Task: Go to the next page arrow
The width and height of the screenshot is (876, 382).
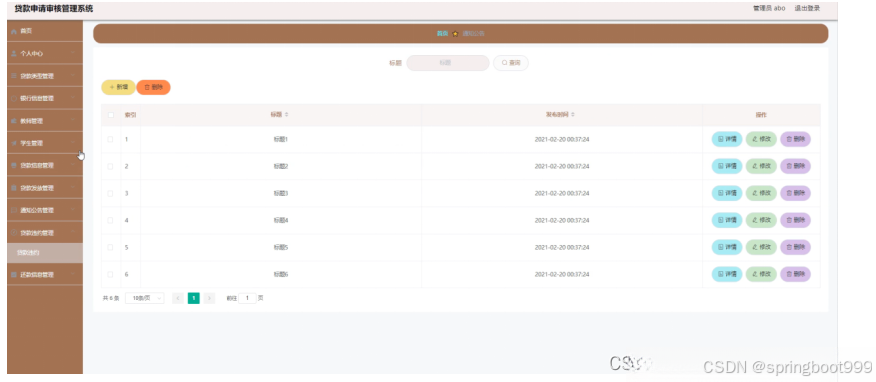Action: coord(210,298)
